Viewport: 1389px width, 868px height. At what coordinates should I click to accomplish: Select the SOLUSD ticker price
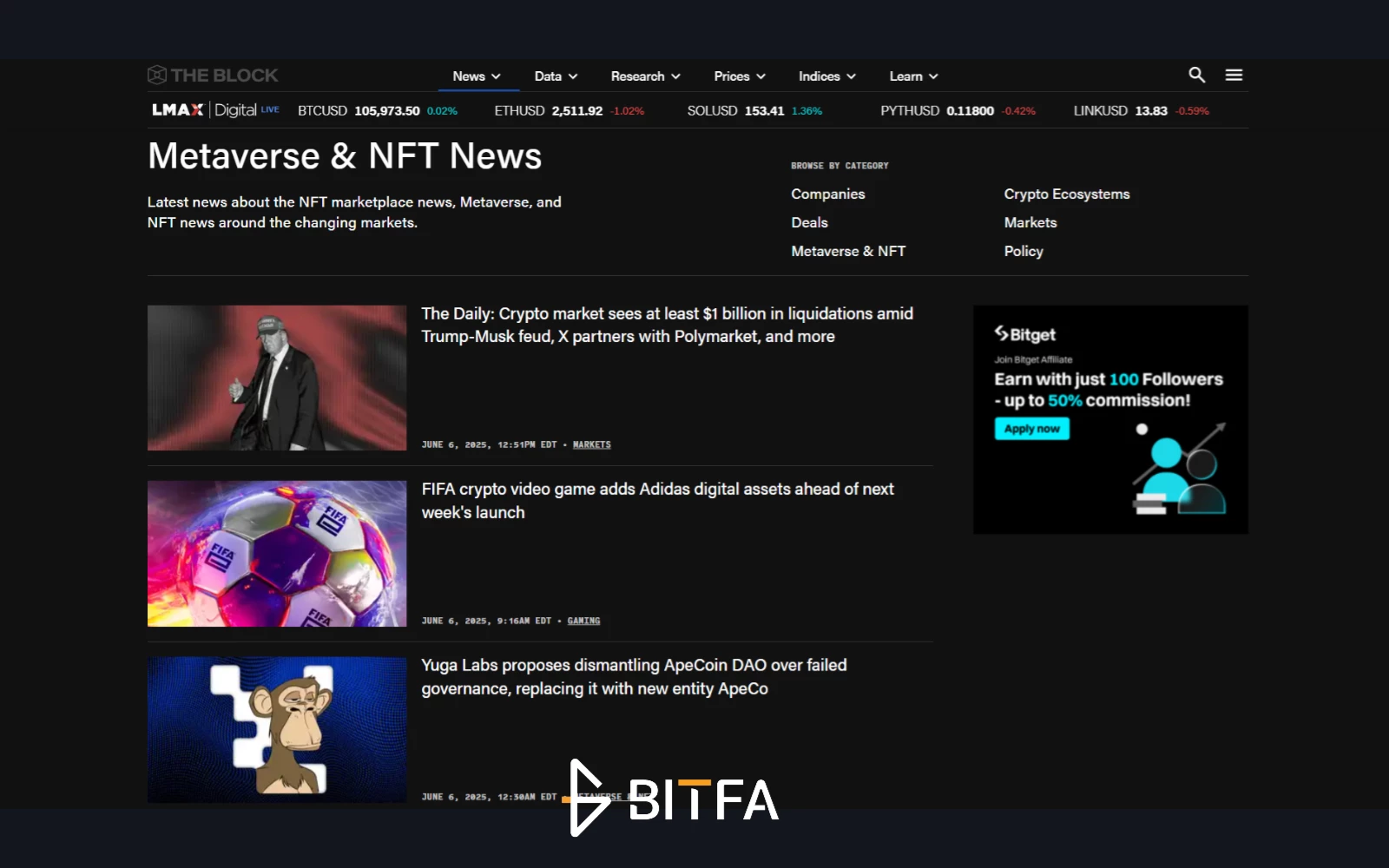click(x=764, y=111)
